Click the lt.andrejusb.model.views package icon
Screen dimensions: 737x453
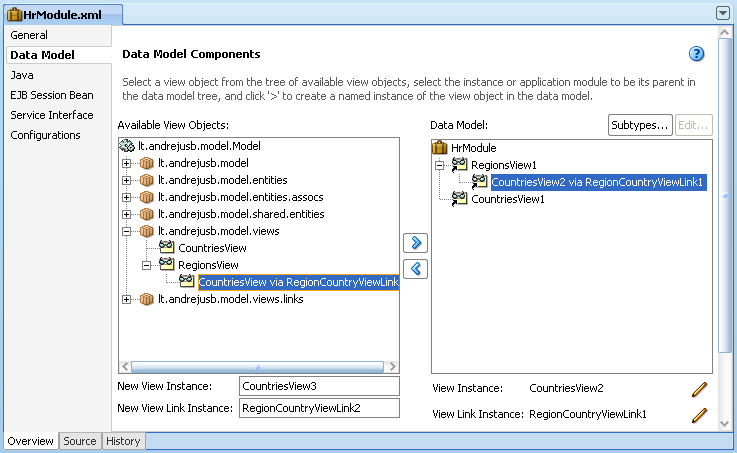click(x=147, y=231)
